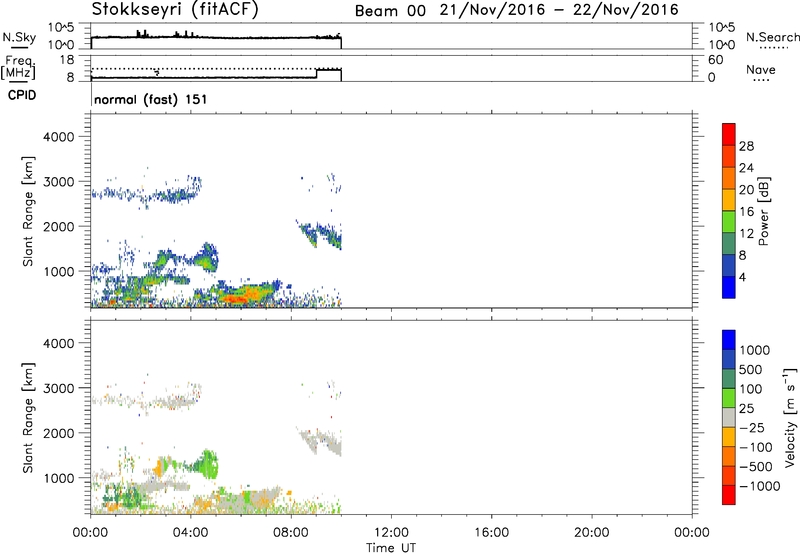The image size is (800, 554).
Task: Click the gray segment of the velocity colorbar
Action: tap(729, 418)
